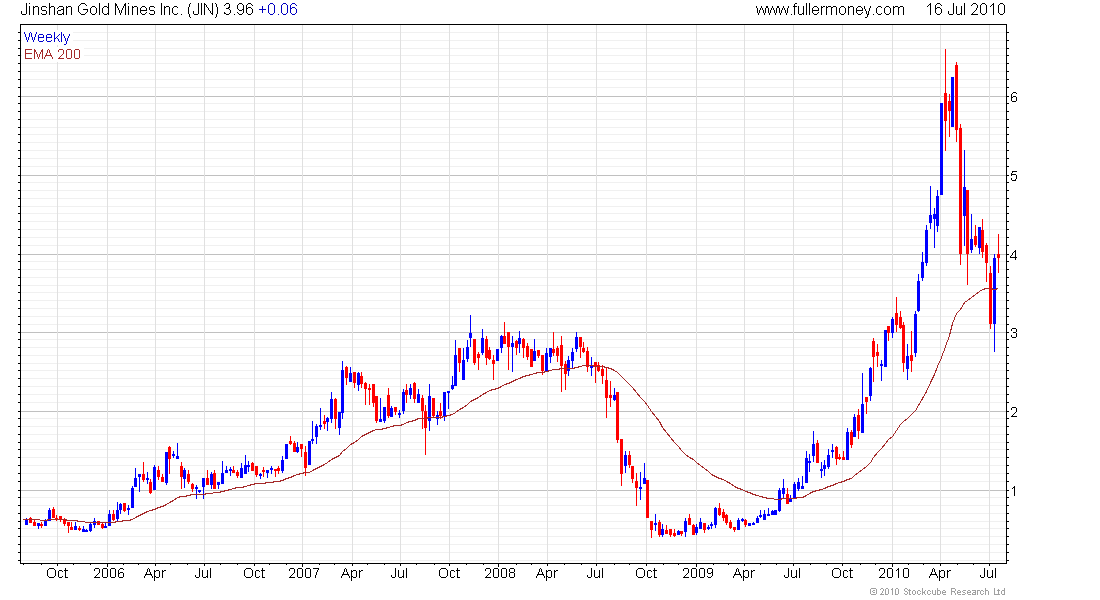Click the y-axis label 2
The width and height of the screenshot is (1100, 600).
[x=1014, y=413]
